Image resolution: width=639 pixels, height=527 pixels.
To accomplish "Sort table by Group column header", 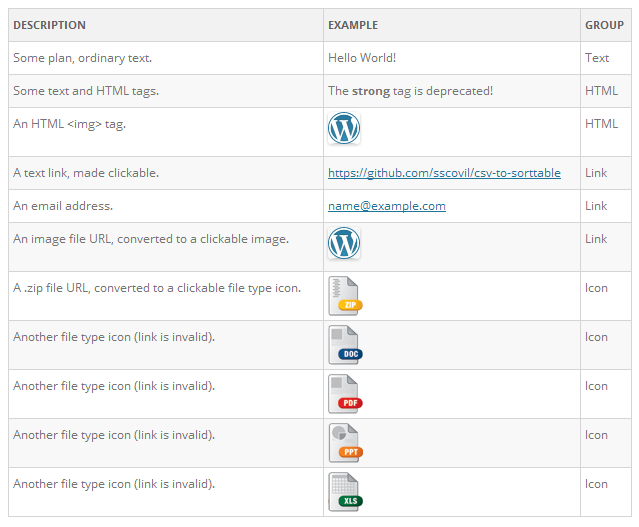I will click(x=606, y=25).
